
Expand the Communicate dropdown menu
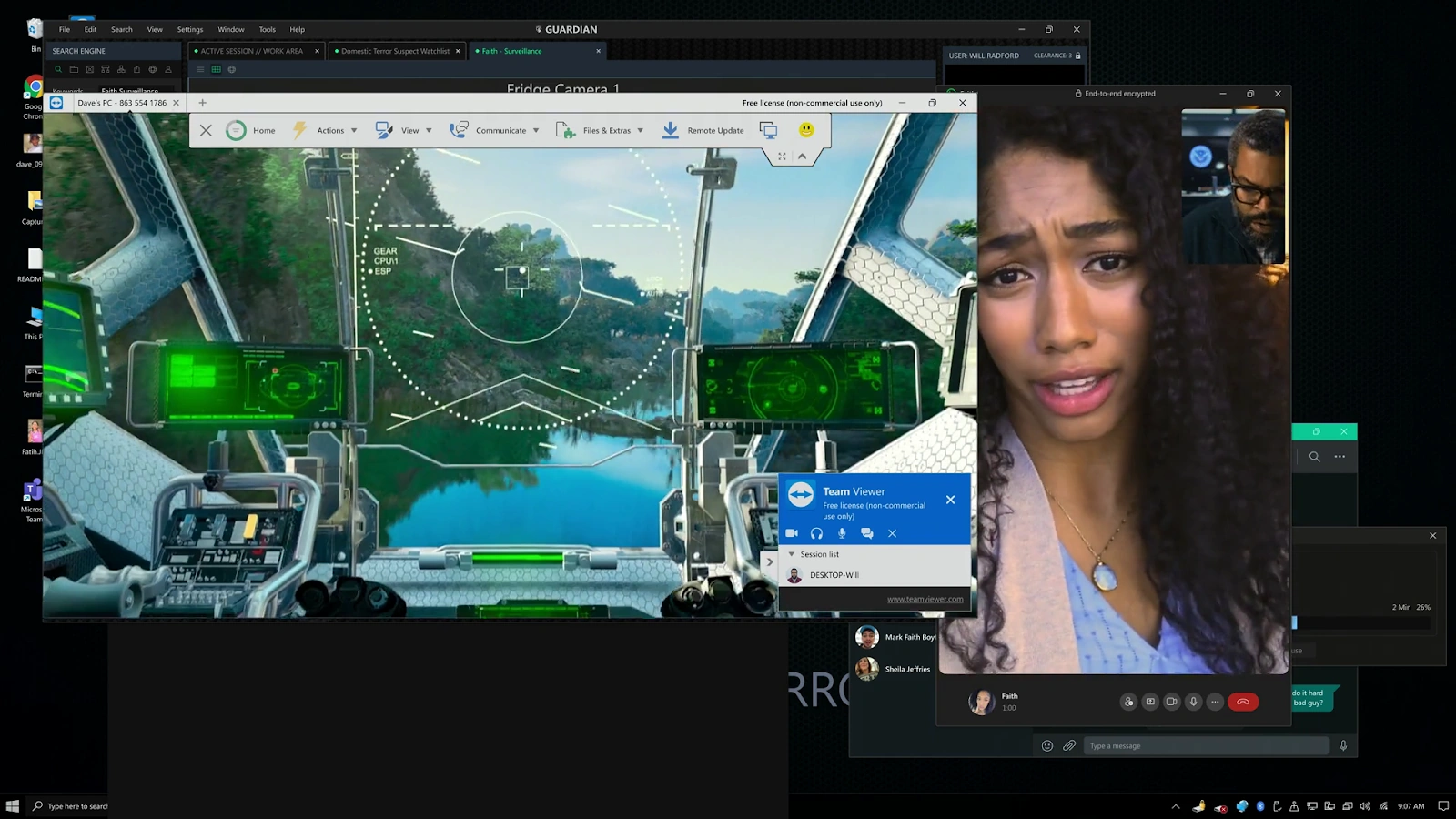tap(494, 130)
